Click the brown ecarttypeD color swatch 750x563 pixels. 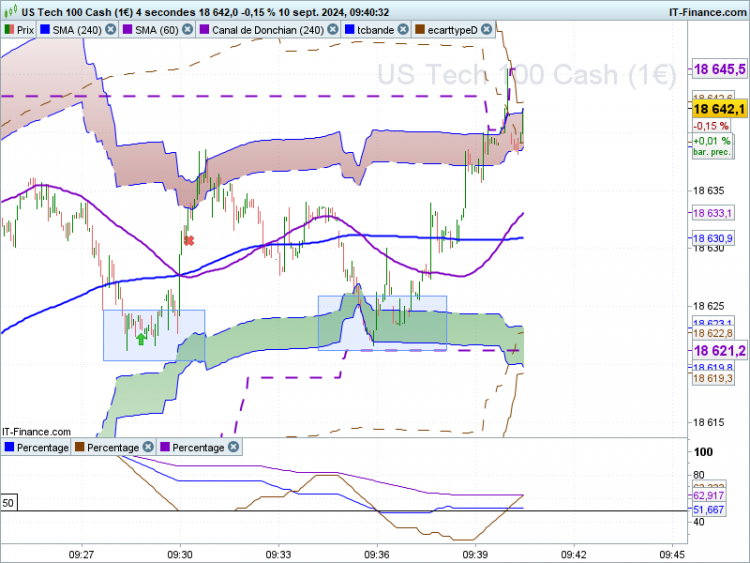(x=420, y=30)
